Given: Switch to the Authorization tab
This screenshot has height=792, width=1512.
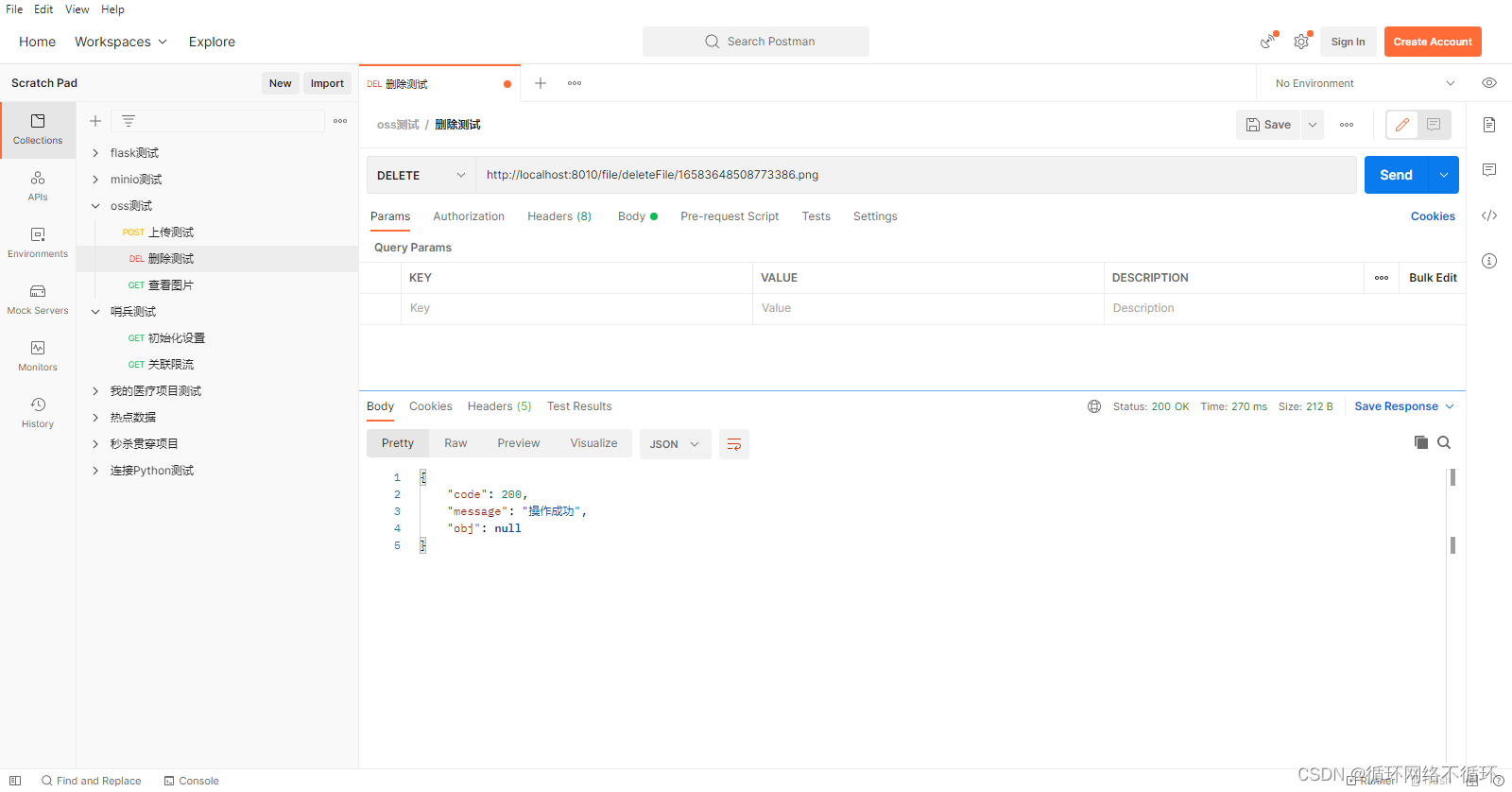Looking at the screenshot, I should click(469, 216).
